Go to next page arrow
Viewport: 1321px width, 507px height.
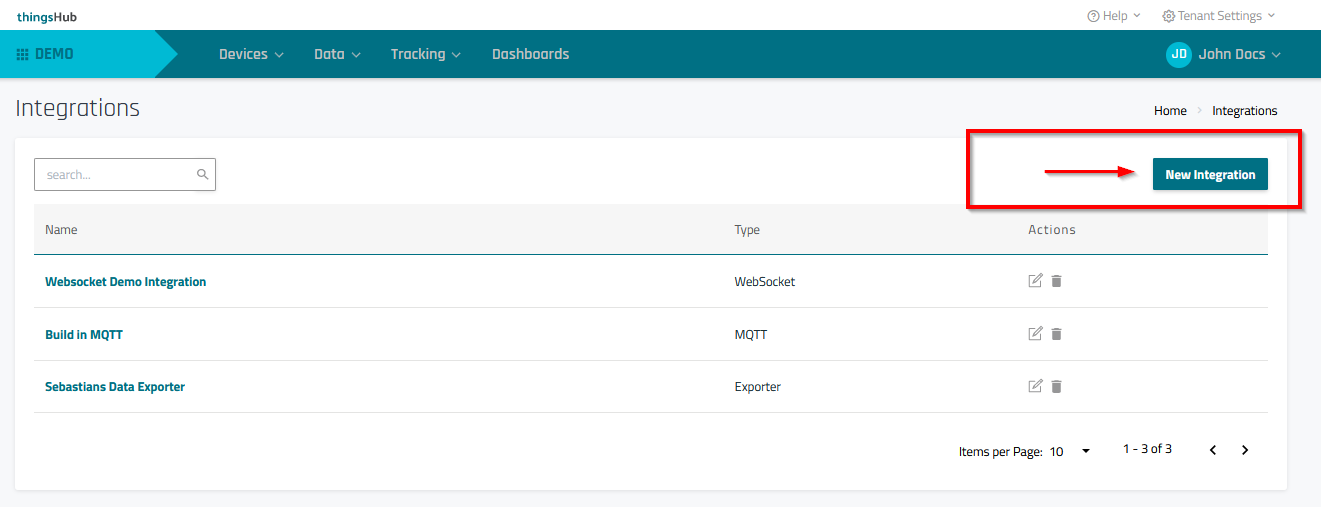tap(1245, 450)
